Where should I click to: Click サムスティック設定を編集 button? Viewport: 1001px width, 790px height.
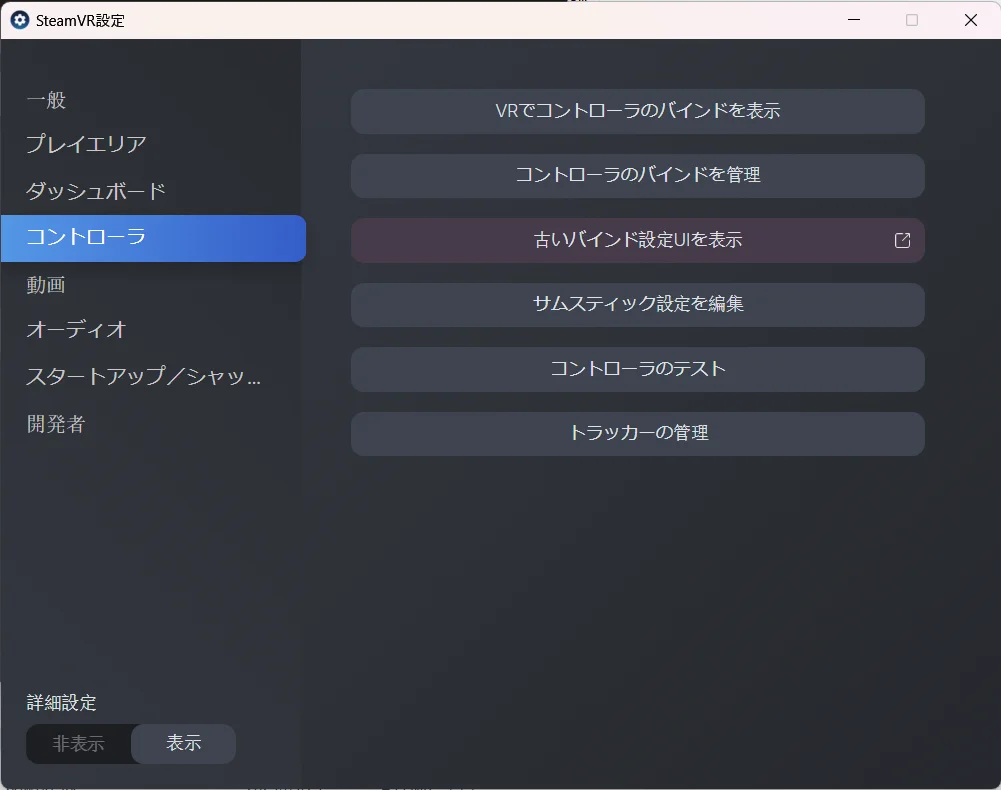(637, 304)
